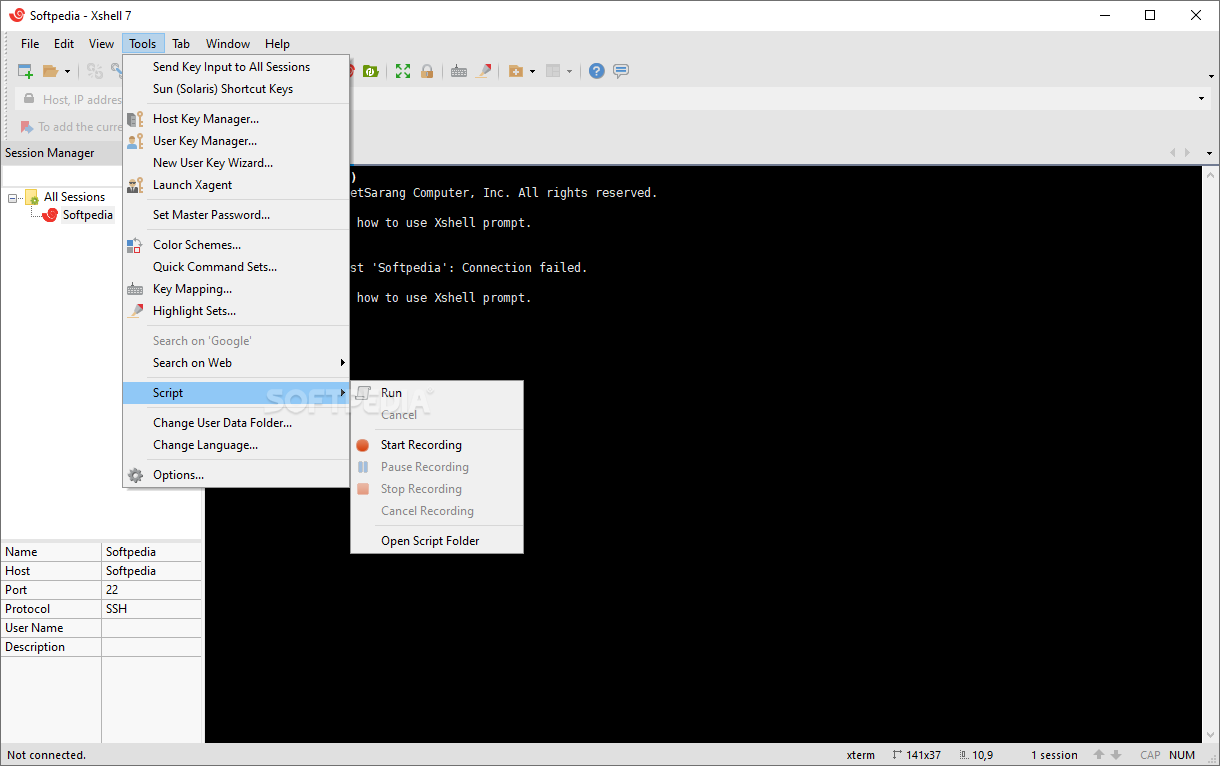1220x766 pixels.
Task: Choose Change User Data Folder
Action: tap(236, 423)
